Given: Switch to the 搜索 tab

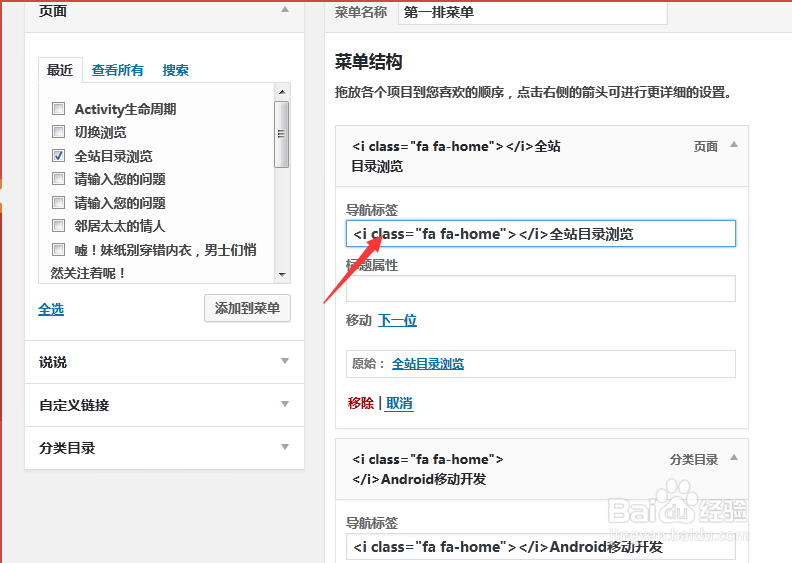Looking at the screenshot, I should tap(175, 70).
